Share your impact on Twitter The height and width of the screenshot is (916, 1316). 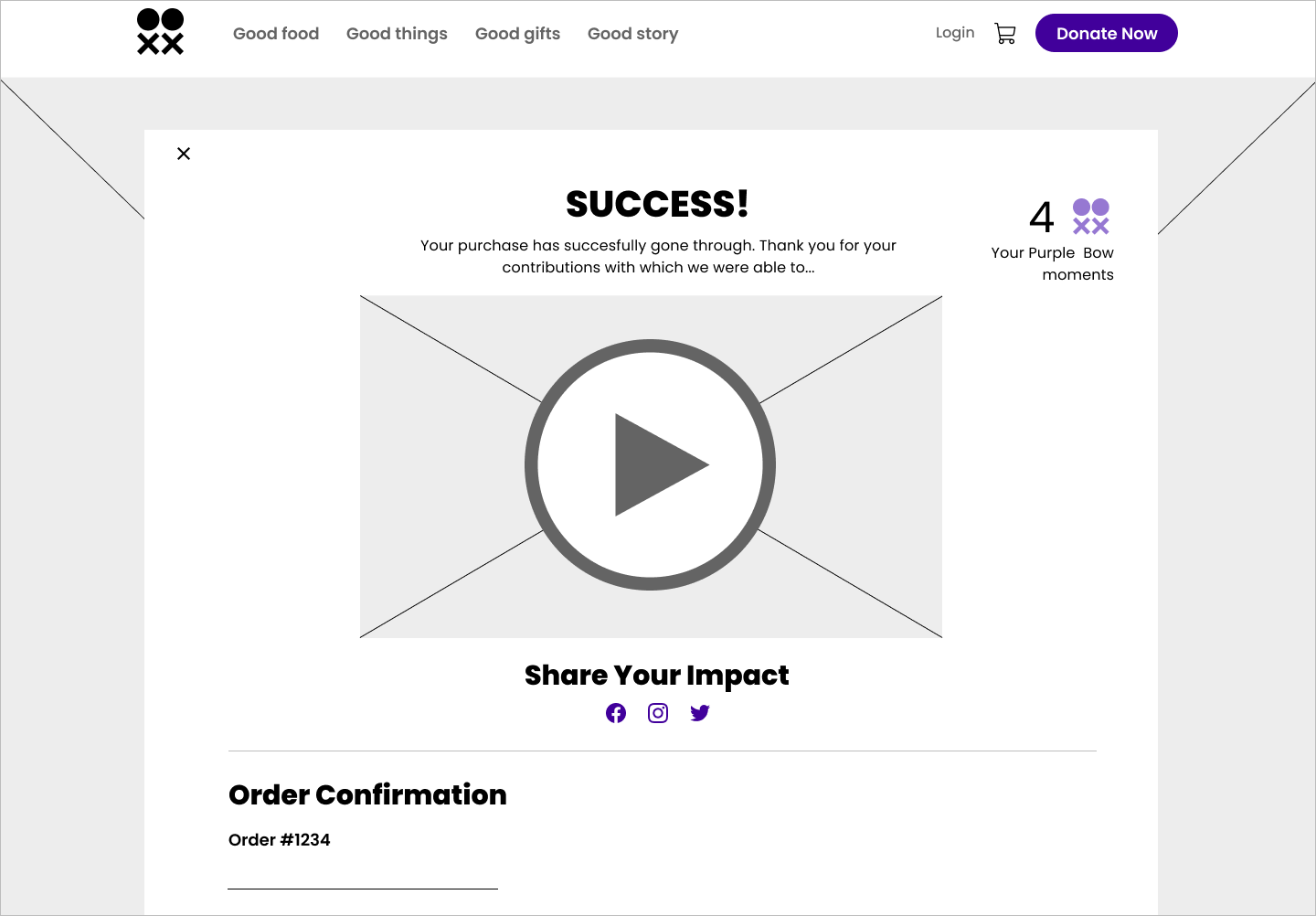pos(700,713)
